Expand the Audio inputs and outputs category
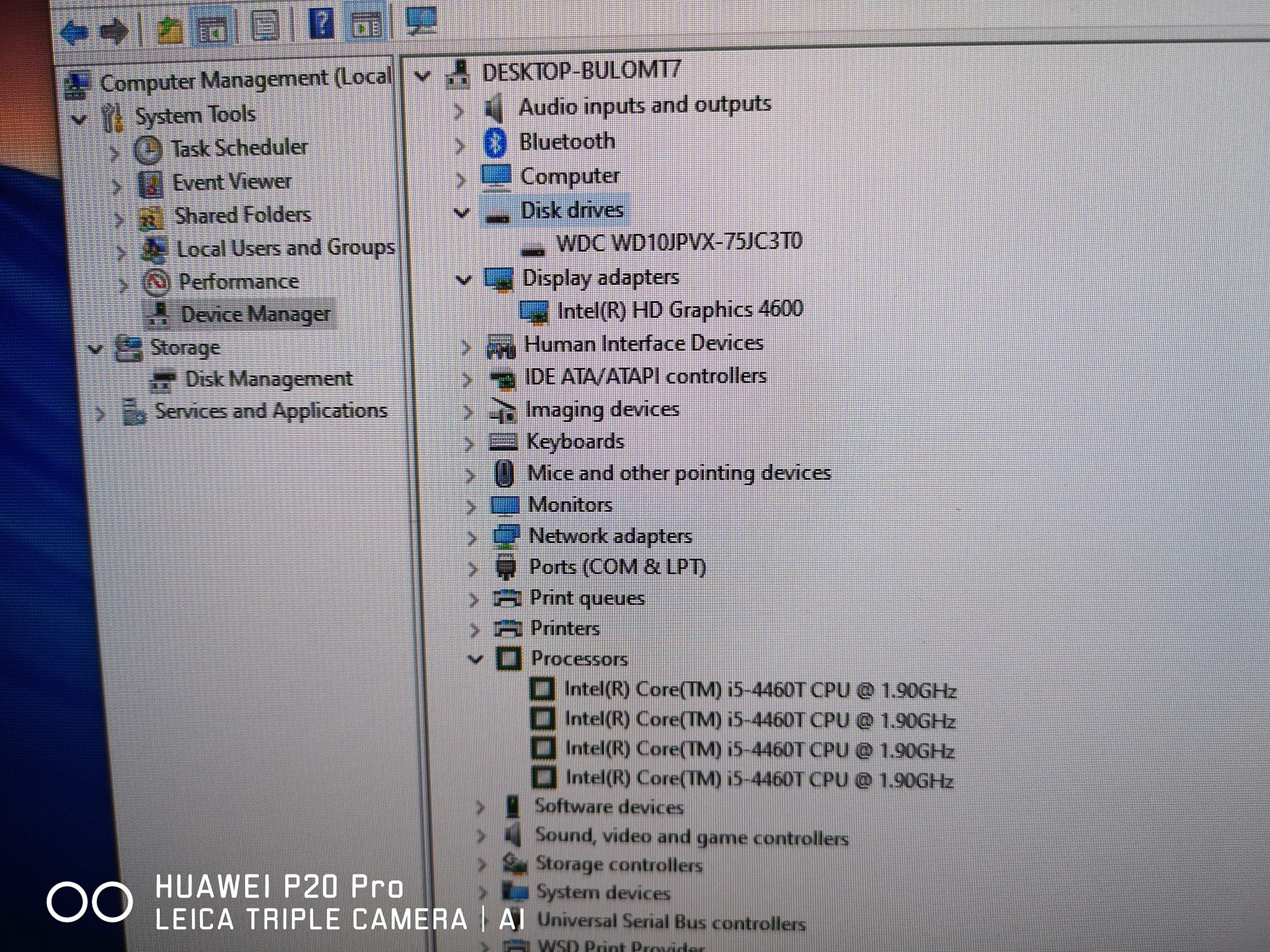The image size is (1270, 952). click(x=460, y=108)
